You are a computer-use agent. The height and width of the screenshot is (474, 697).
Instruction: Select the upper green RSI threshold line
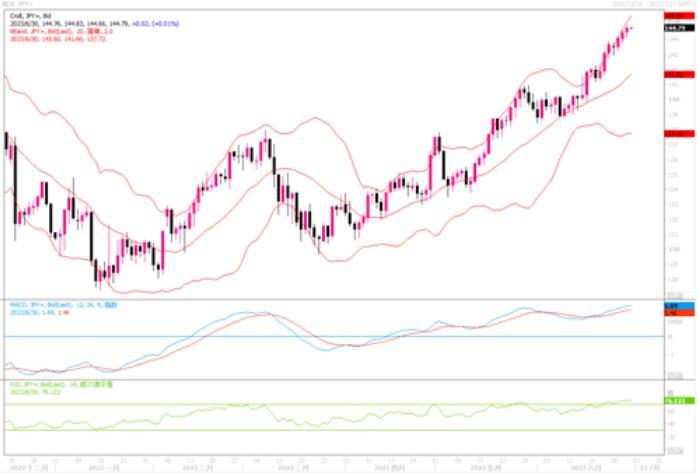300,405
